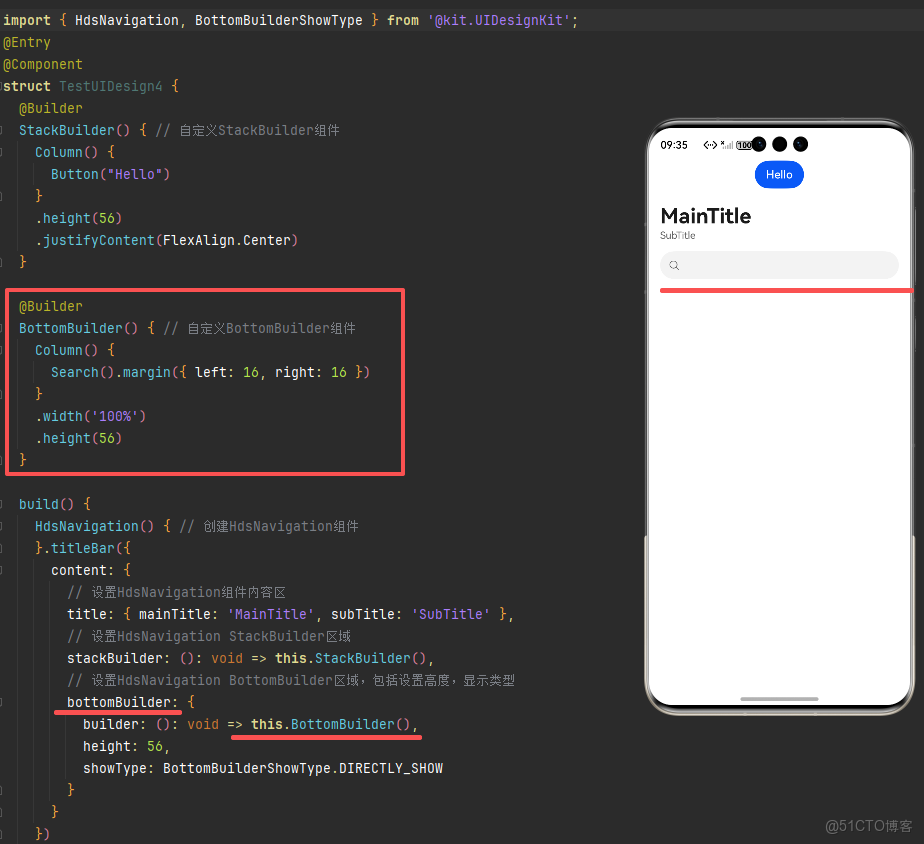The height and width of the screenshot is (844, 924).
Task: Click the 09:35 clock in the phone preview
Action: coord(674,145)
